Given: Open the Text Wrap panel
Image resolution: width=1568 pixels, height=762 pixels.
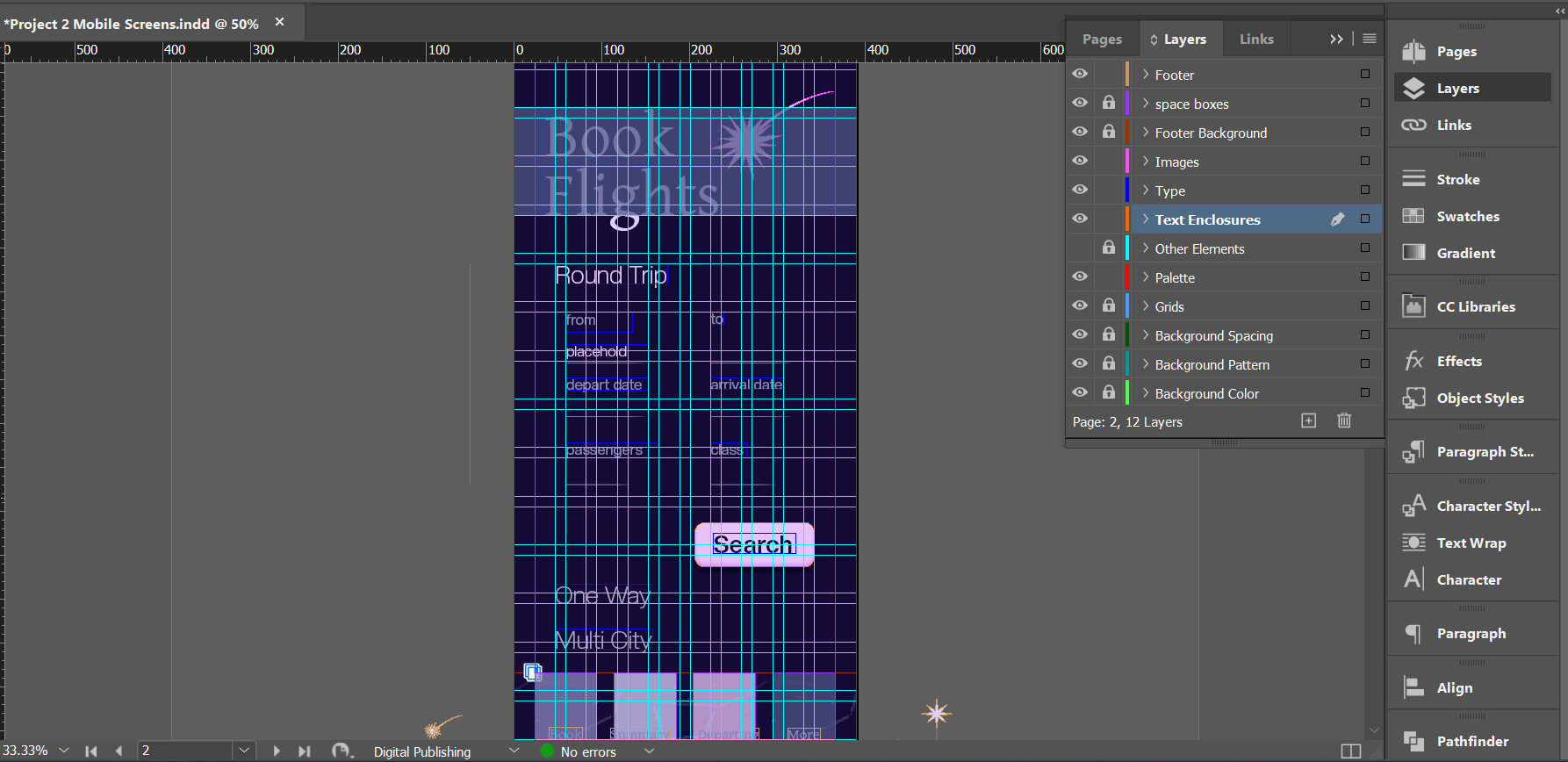Looking at the screenshot, I should pyautogui.click(x=1471, y=543).
